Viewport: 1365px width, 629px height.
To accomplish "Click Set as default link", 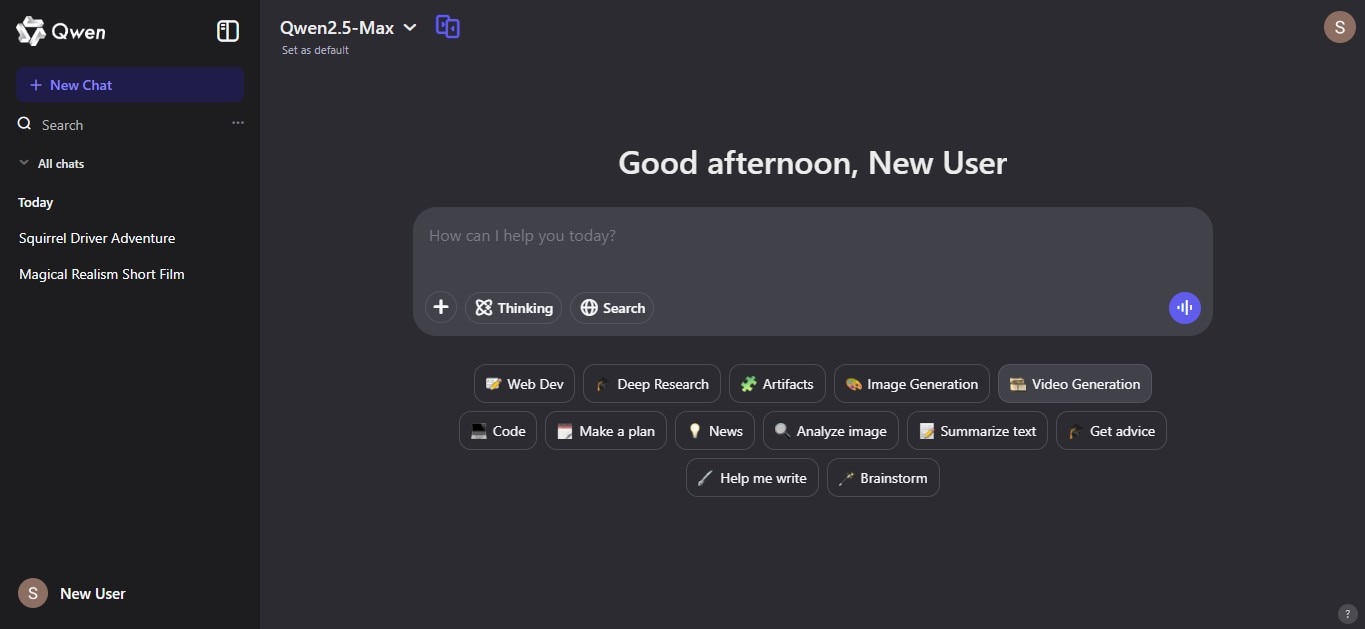I will point(315,50).
